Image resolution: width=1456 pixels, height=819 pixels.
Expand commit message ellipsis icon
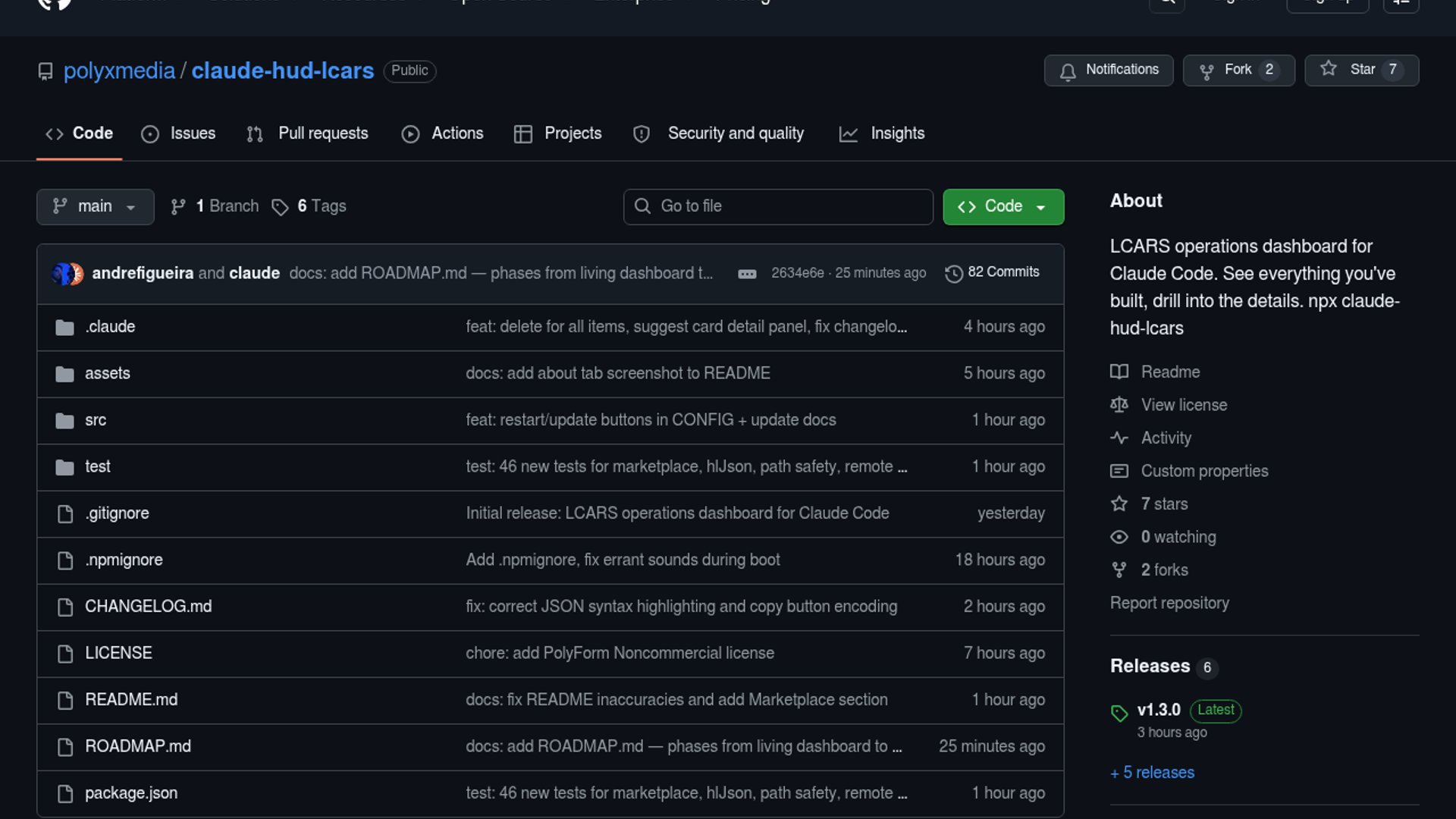point(747,274)
